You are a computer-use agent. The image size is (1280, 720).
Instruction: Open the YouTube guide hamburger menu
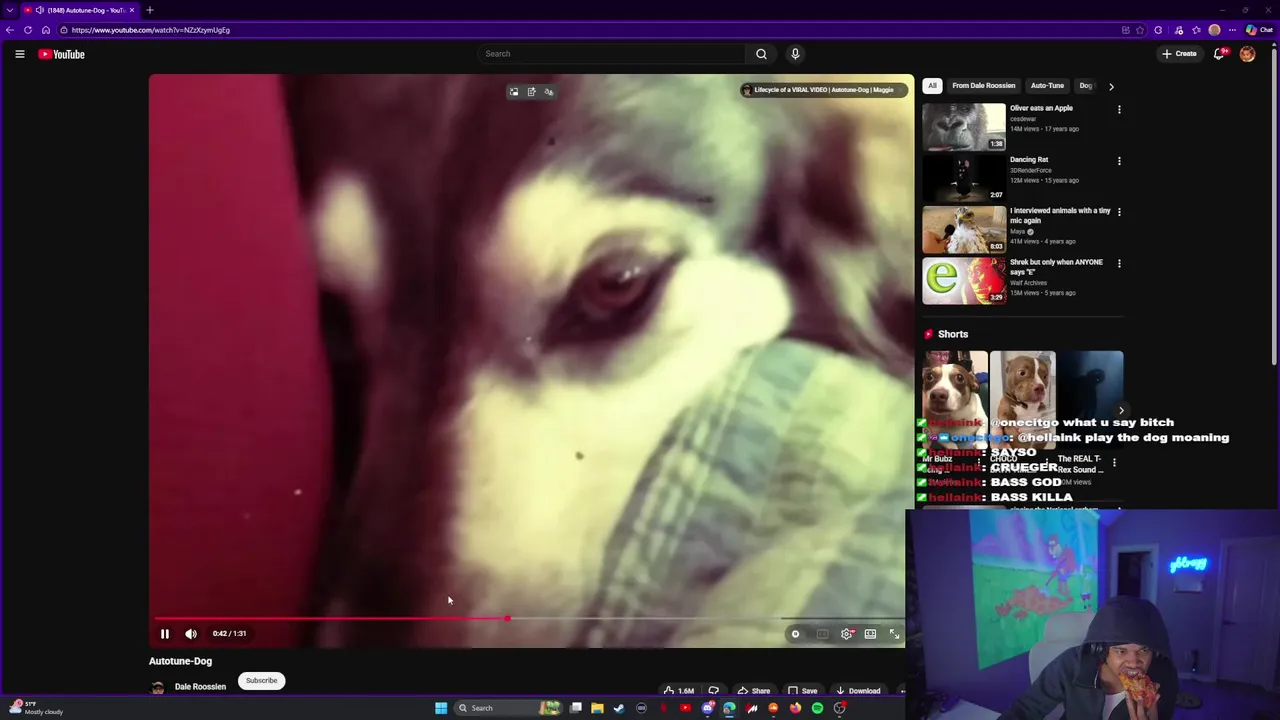coord(19,54)
